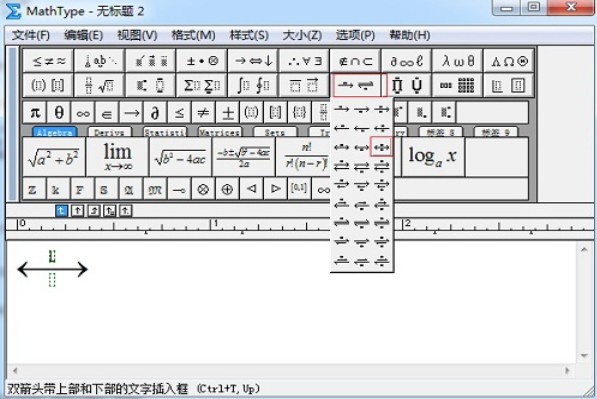Insert the square root of a²+b² expression

(x=54, y=157)
